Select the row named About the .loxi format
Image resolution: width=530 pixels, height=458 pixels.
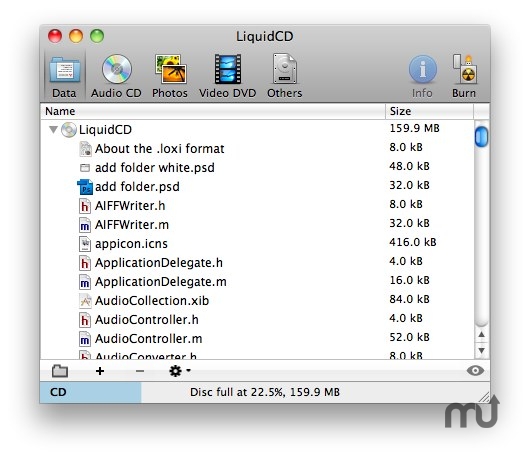257,149
